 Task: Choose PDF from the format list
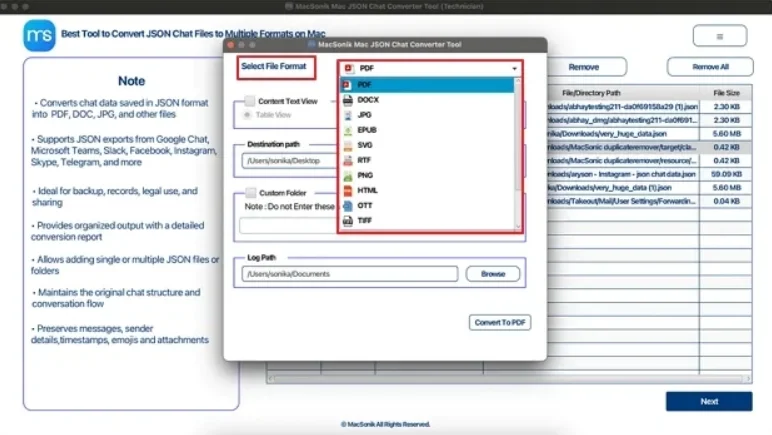pos(427,85)
